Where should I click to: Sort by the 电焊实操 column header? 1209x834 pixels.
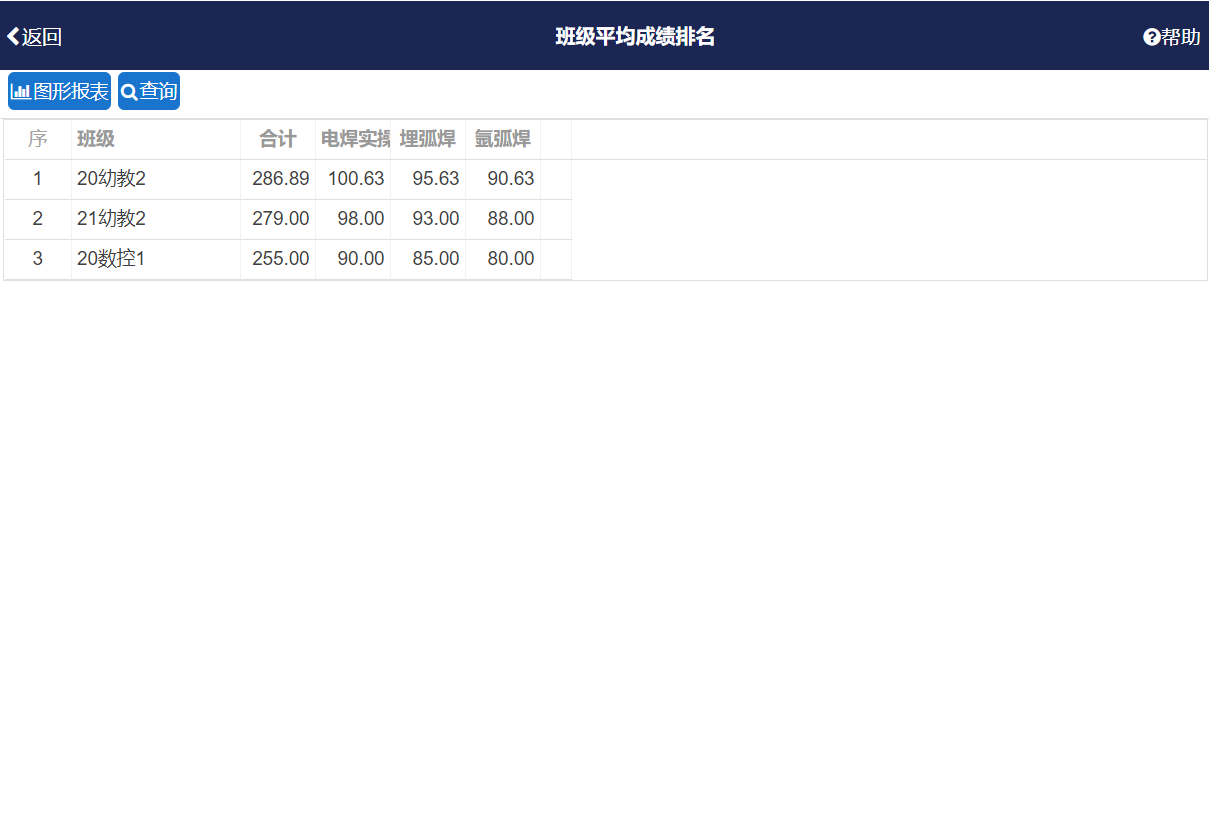click(x=353, y=139)
